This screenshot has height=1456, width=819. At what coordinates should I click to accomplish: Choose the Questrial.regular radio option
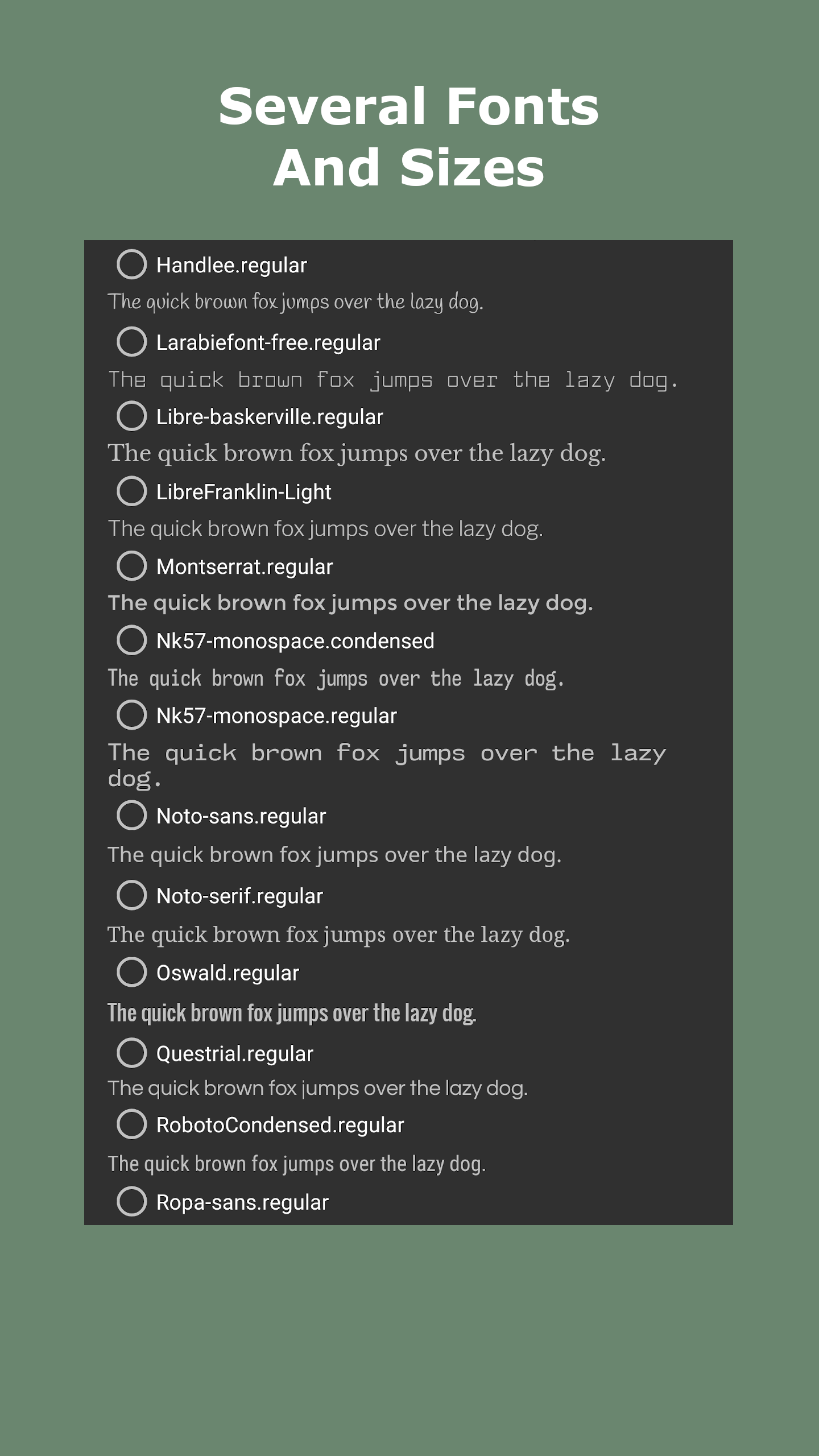[x=131, y=1053]
